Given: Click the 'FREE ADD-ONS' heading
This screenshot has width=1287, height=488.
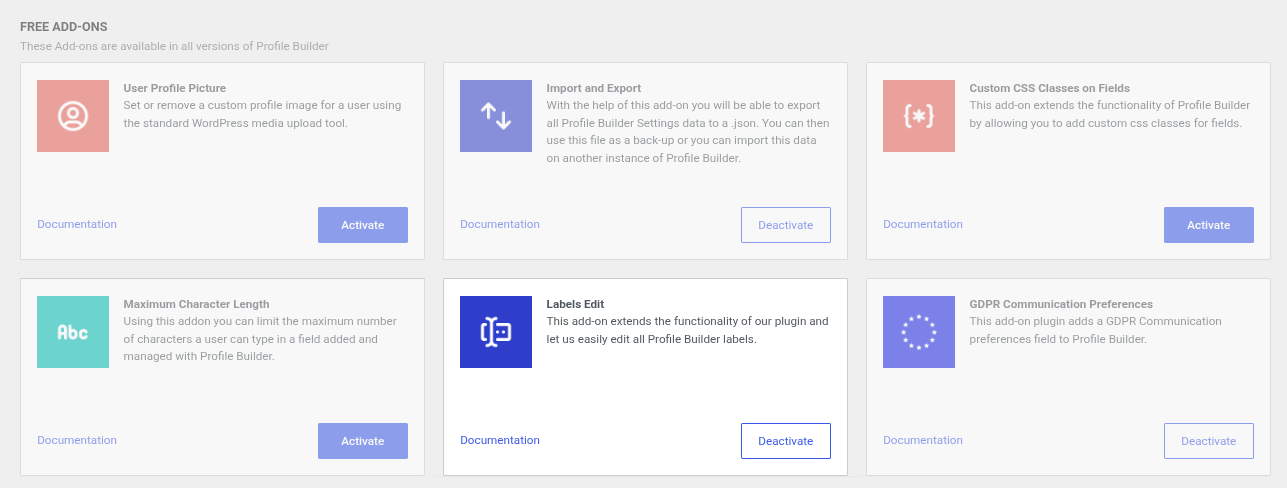Looking at the screenshot, I should point(64,27).
